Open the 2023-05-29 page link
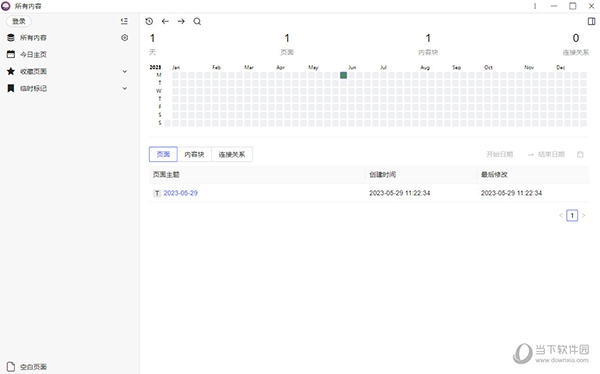600x374 pixels. pyautogui.click(x=181, y=193)
